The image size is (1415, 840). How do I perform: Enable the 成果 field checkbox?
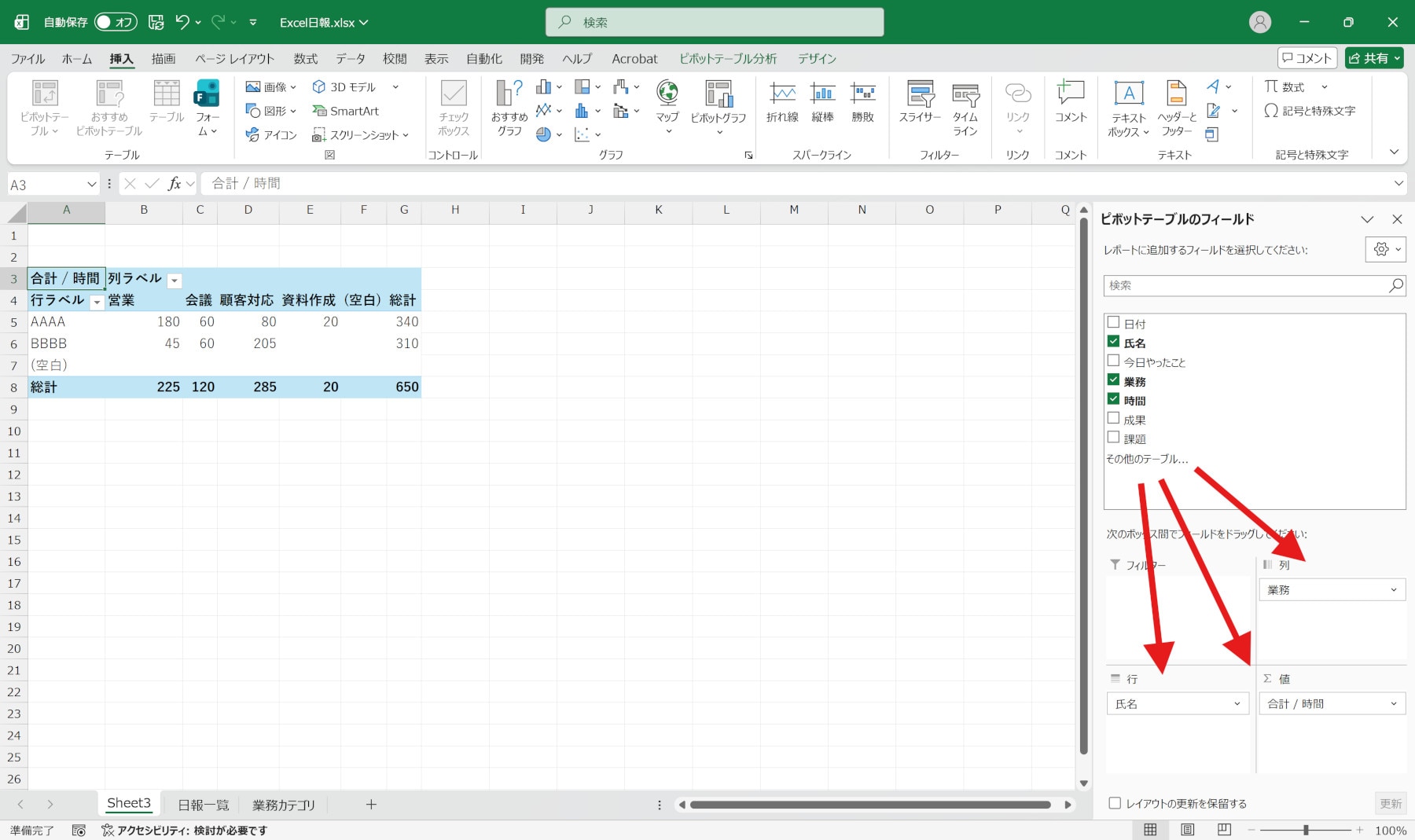[1113, 419]
